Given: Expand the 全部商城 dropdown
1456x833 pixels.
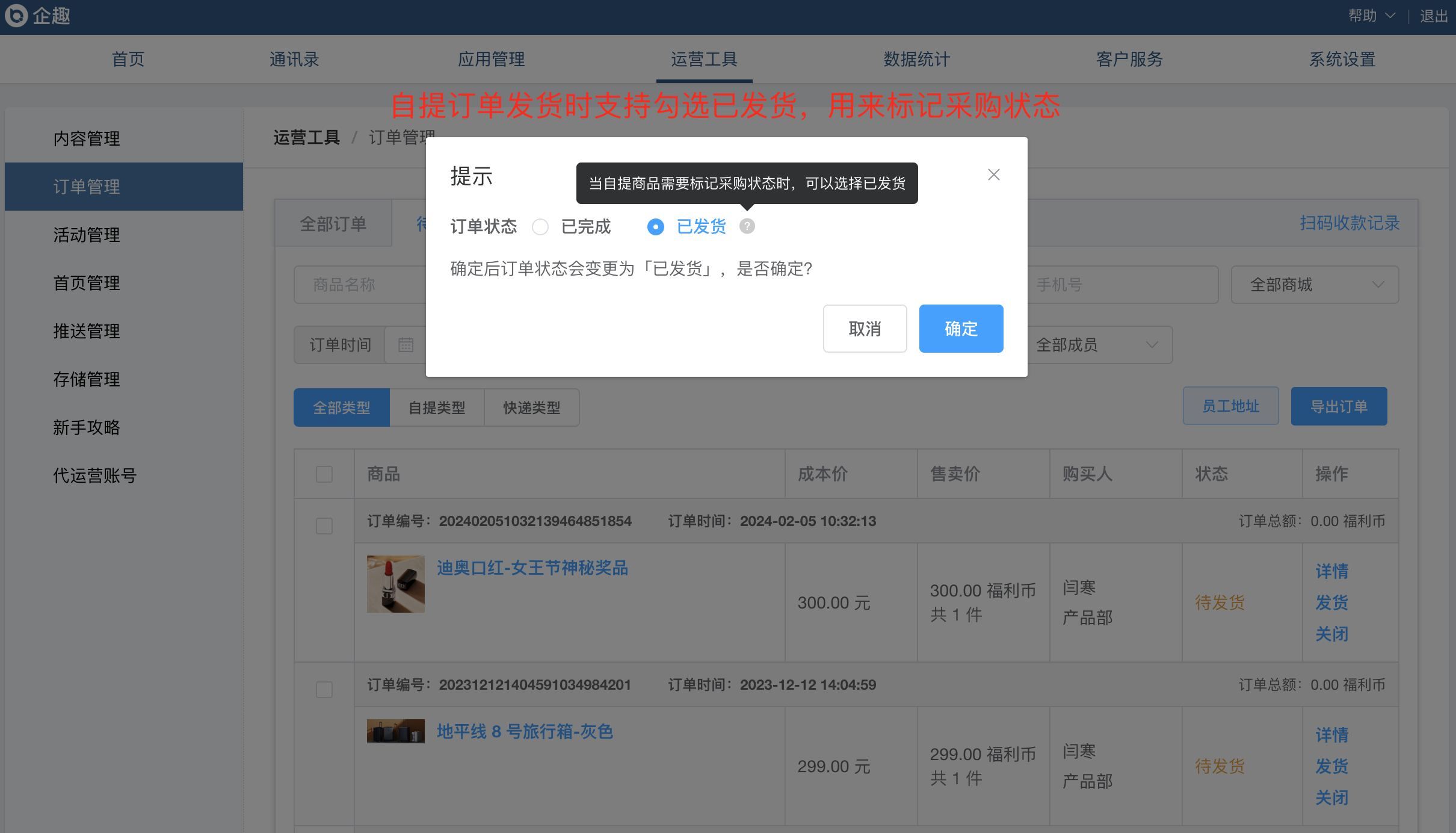Looking at the screenshot, I should click(1315, 285).
